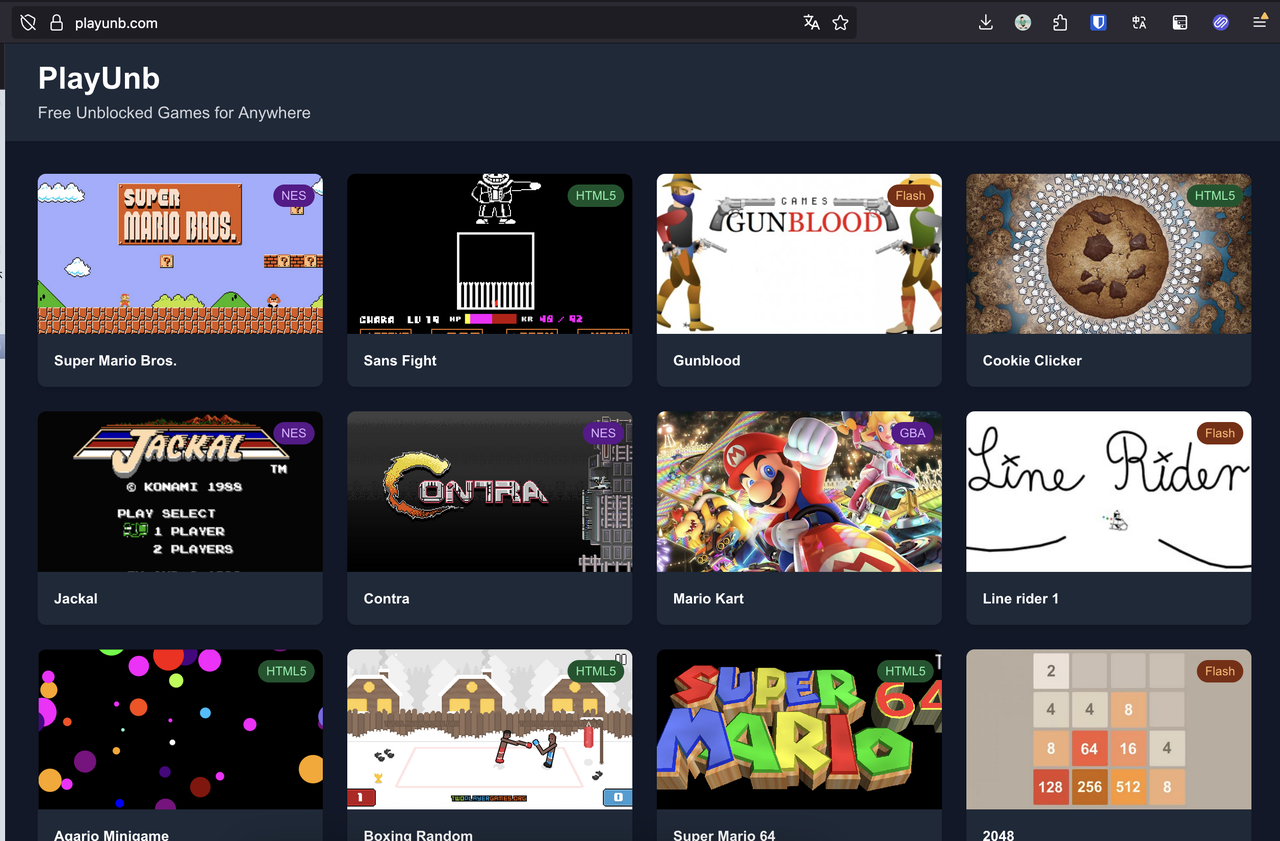
Task: Click the Bitwarden shield extension icon
Action: (x=1098, y=23)
